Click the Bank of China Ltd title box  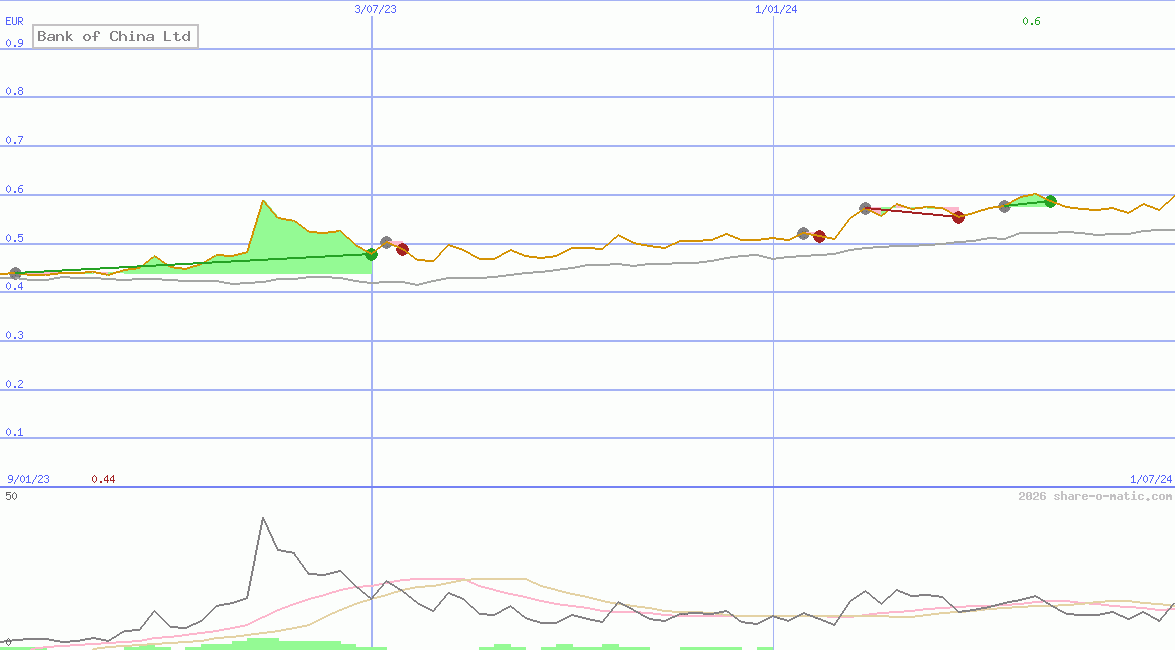pos(115,36)
